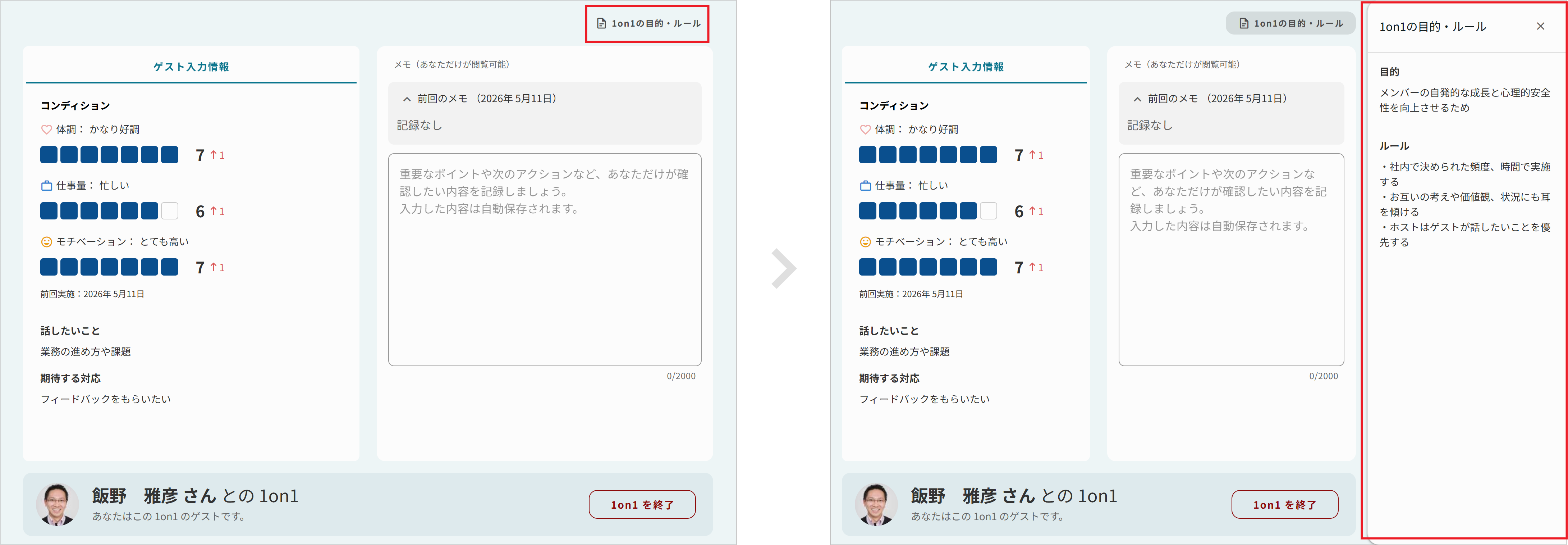Click 体調 rating bar in the screen without side panel

point(109,155)
